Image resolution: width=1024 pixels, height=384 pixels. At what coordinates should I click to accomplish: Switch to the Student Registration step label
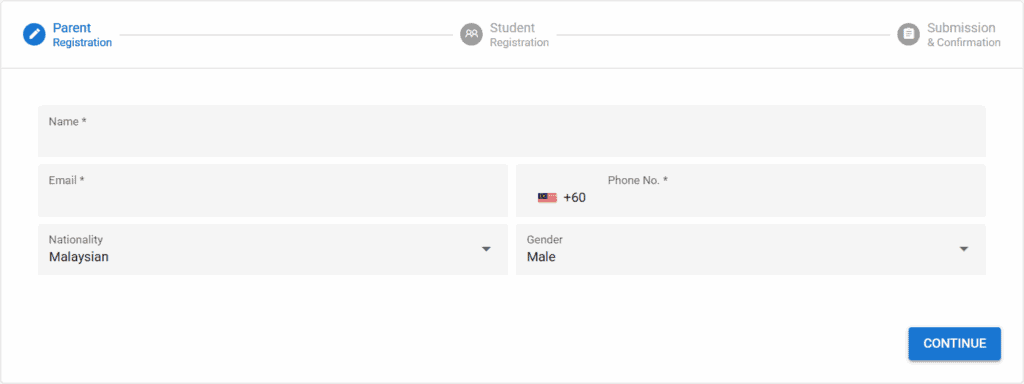(519, 35)
